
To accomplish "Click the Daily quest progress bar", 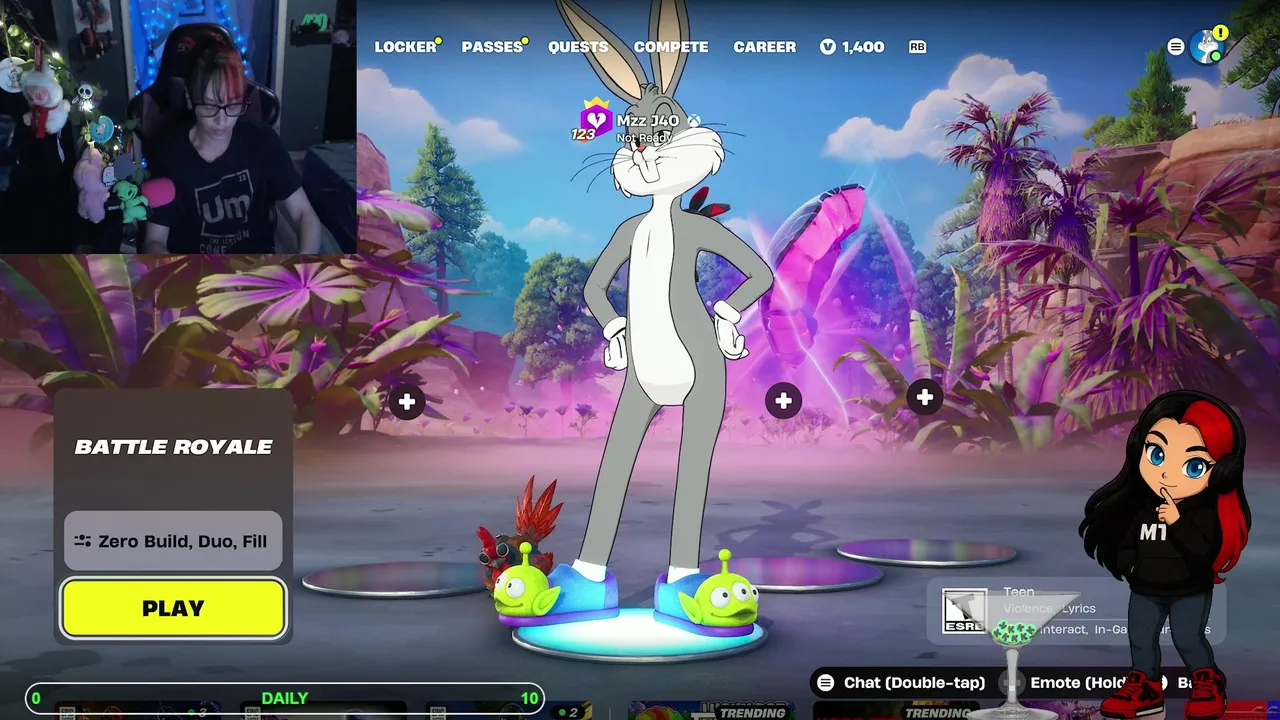I will tap(285, 698).
